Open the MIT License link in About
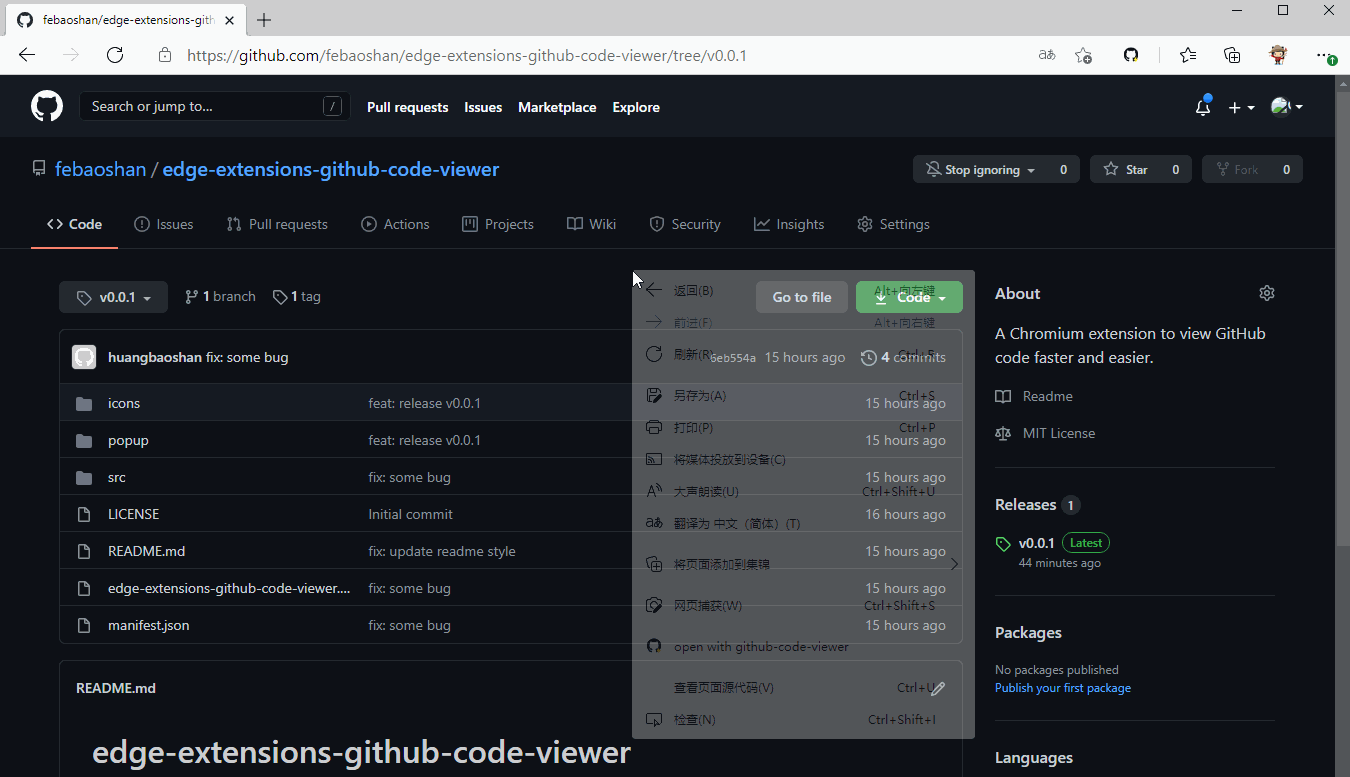The image size is (1350, 777). pyautogui.click(x=1045, y=433)
